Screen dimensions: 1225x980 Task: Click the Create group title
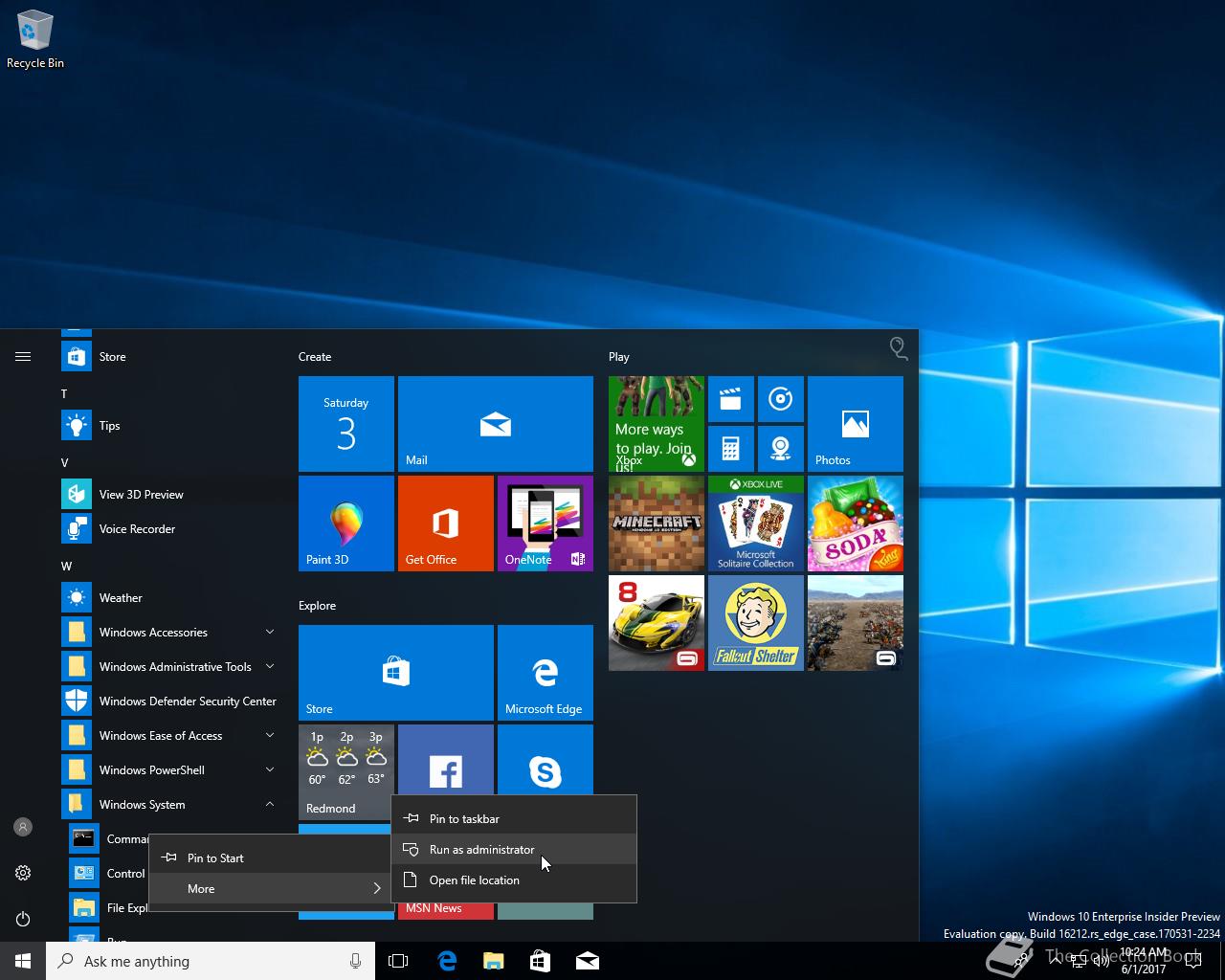[315, 357]
